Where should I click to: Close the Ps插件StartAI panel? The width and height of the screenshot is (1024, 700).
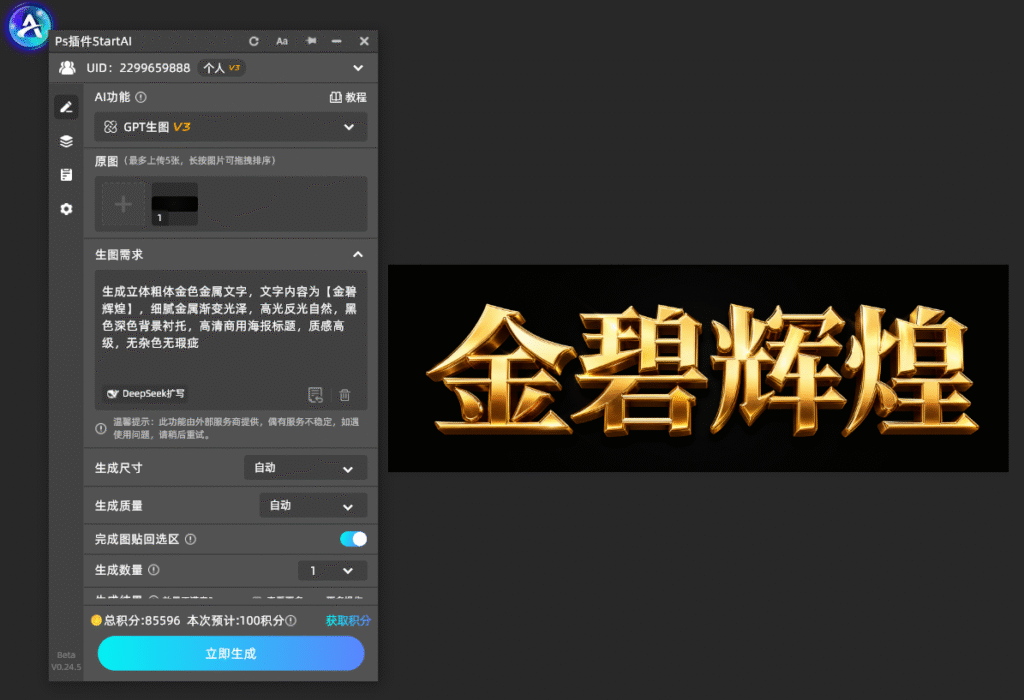click(x=364, y=41)
